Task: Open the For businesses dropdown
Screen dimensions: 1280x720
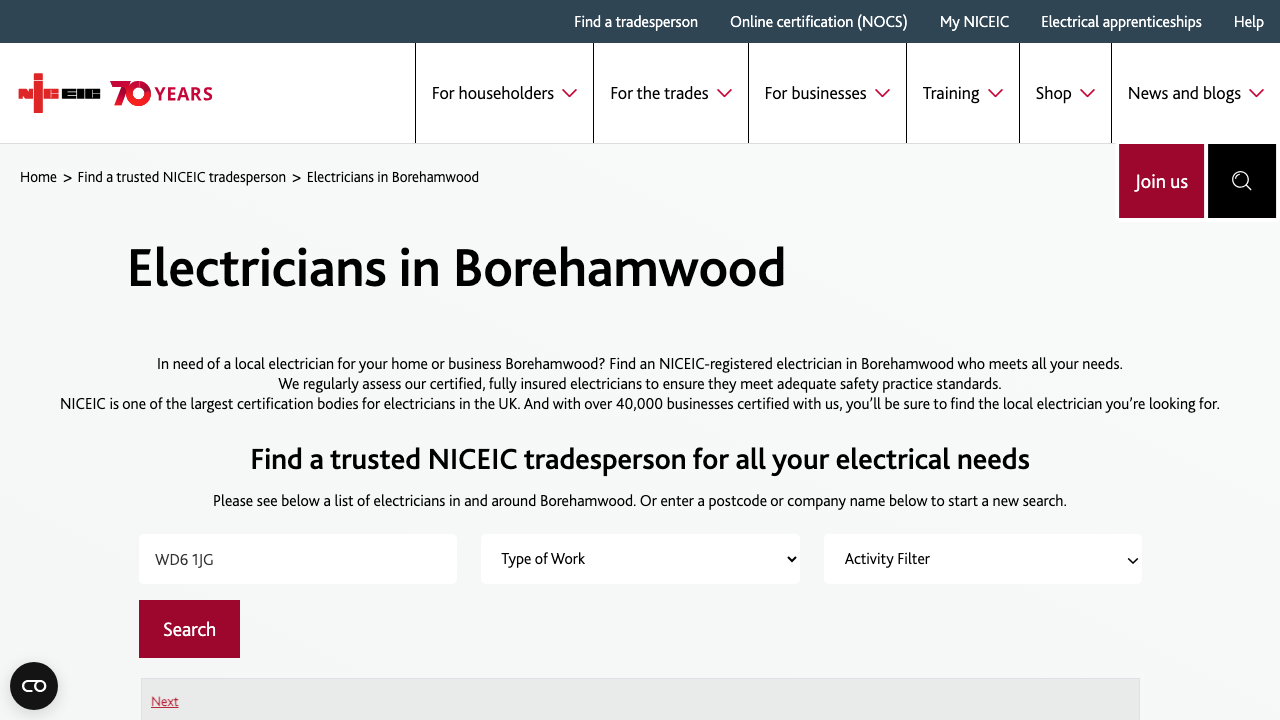Action: tap(826, 93)
